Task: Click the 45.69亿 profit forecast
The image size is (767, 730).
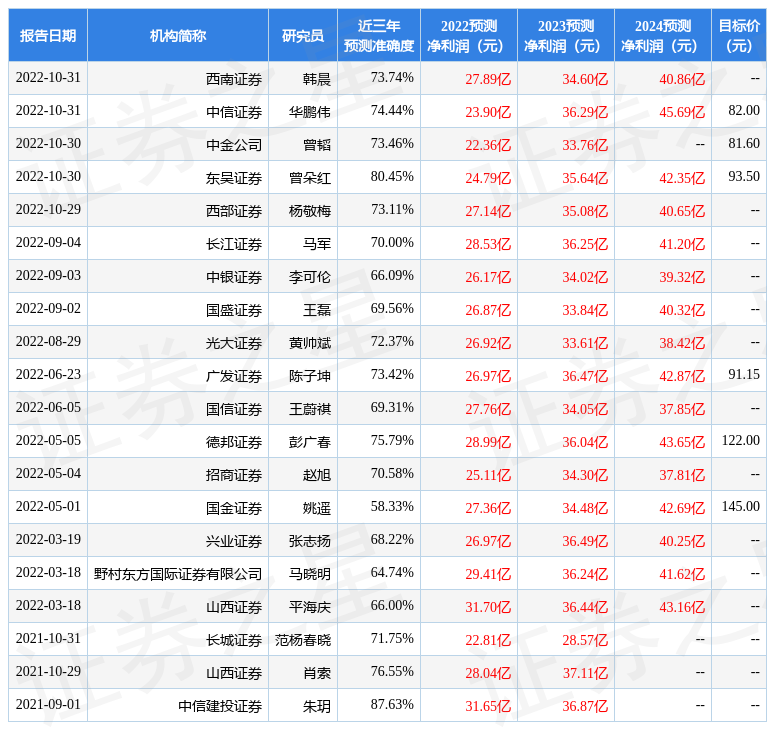Action: 682,112
